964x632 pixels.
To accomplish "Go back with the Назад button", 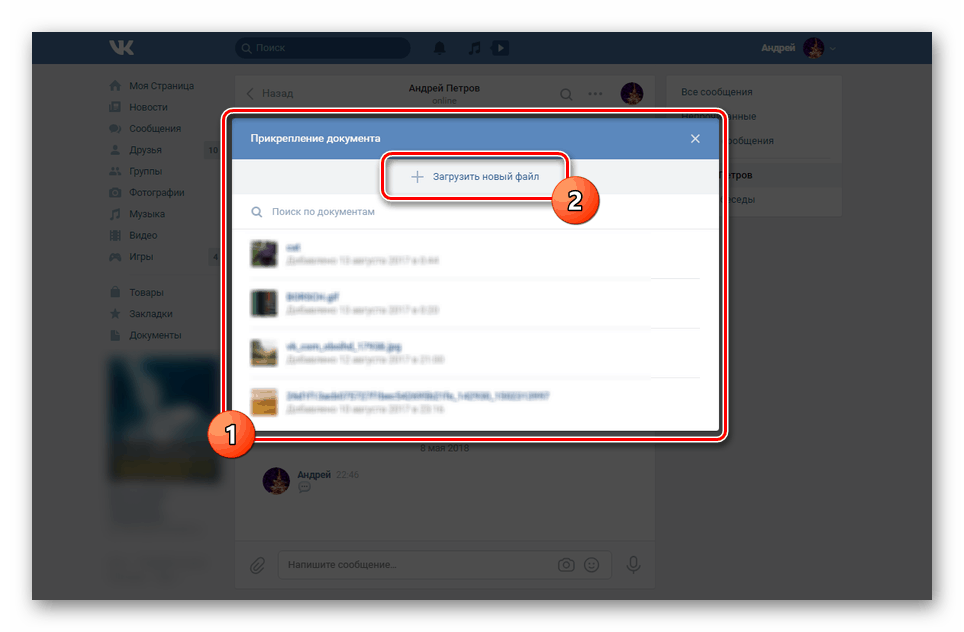I will [270, 93].
